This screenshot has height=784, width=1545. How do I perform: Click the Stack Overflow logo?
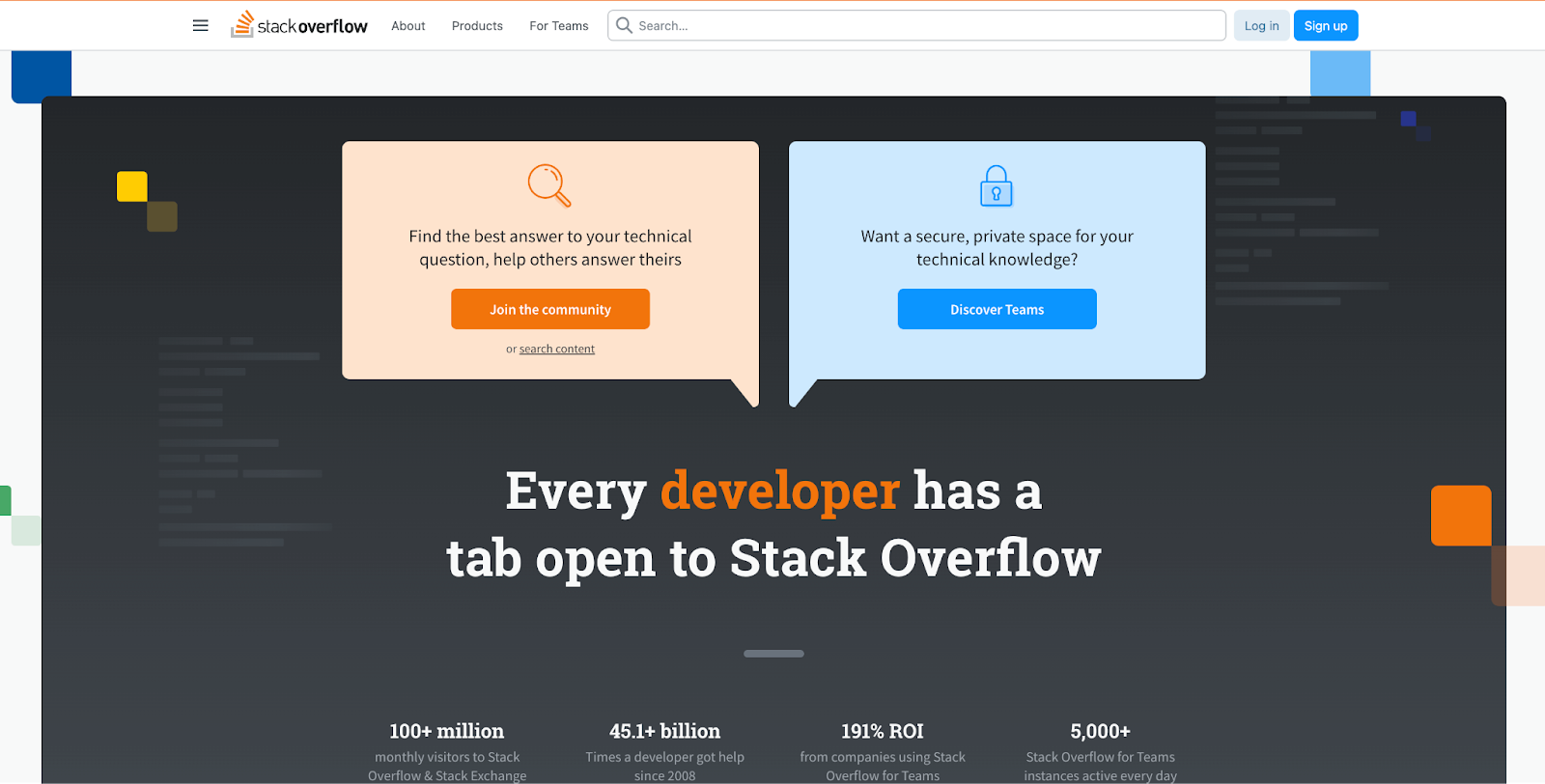coord(299,25)
